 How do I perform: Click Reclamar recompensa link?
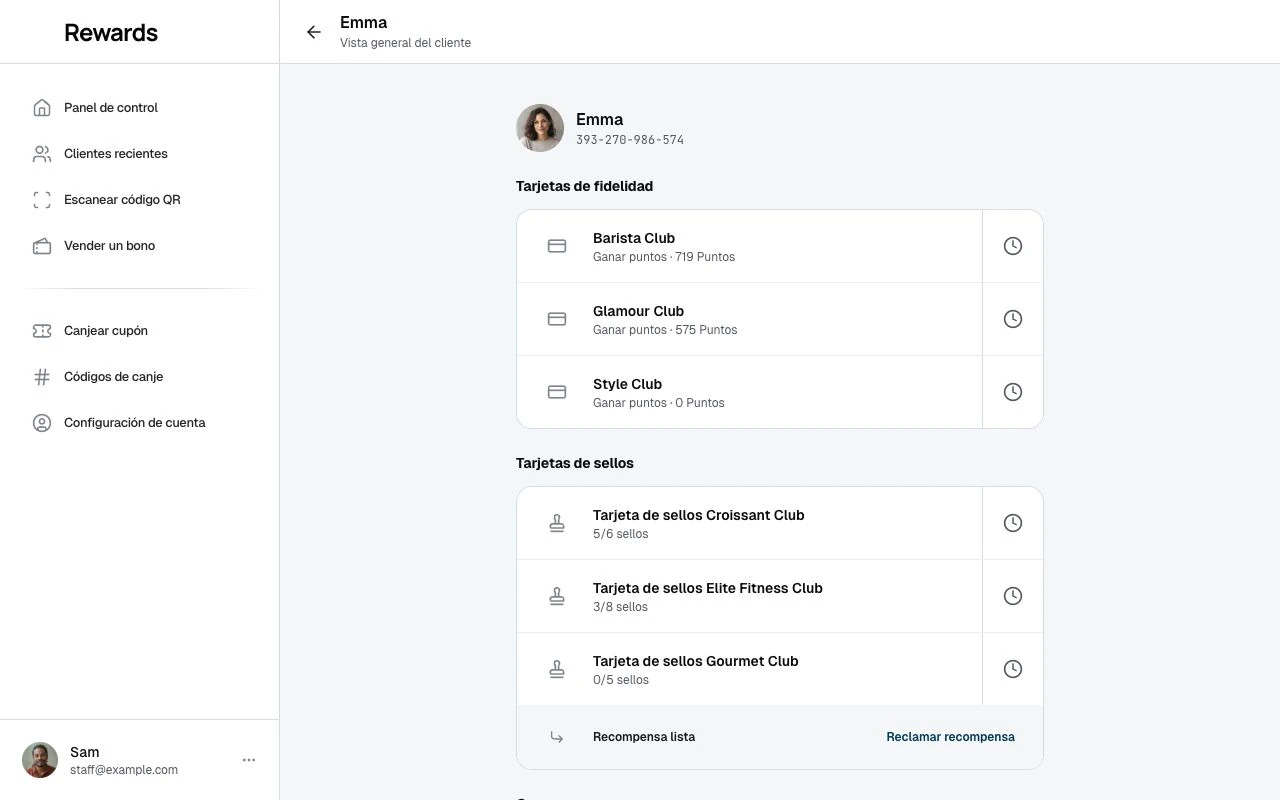[x=950, y=737]
